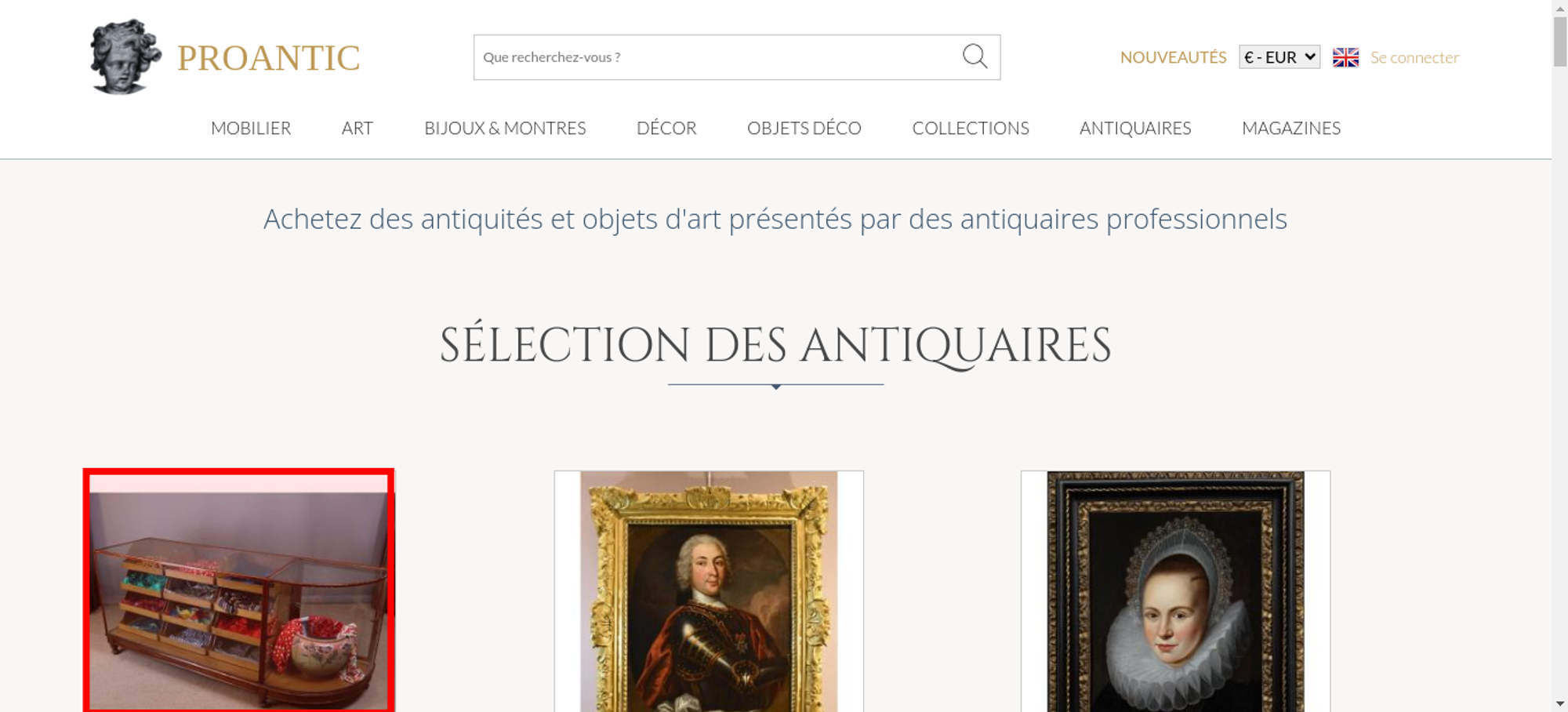Focus the Que recherchez-vous search field
This screenshot has width=1568, height=712.
pyautogui.click(x=717, y=57)
